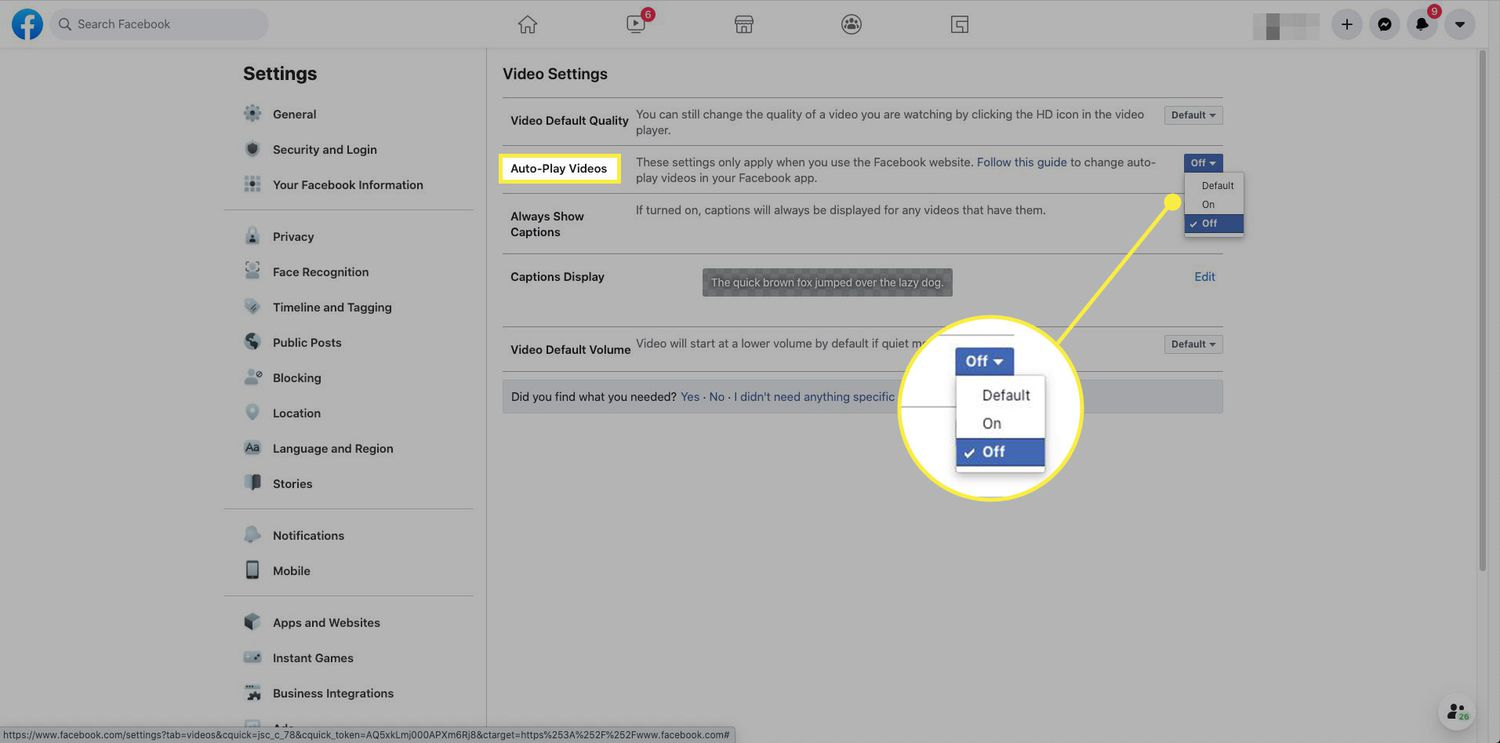1500x743 pixels.
Task: Select Timeline and Tagging settings
Action: (x=332, y=307)
